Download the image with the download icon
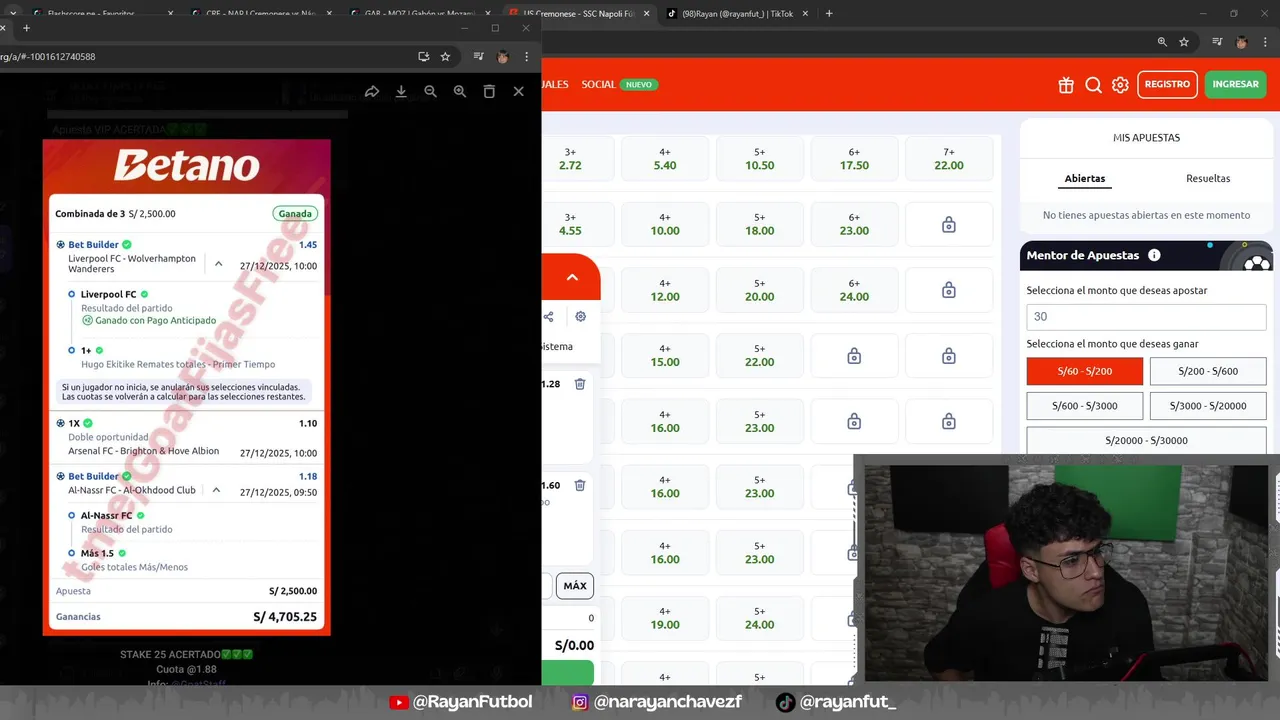Screen dimensions: 1280x720 tap(401, 91)
